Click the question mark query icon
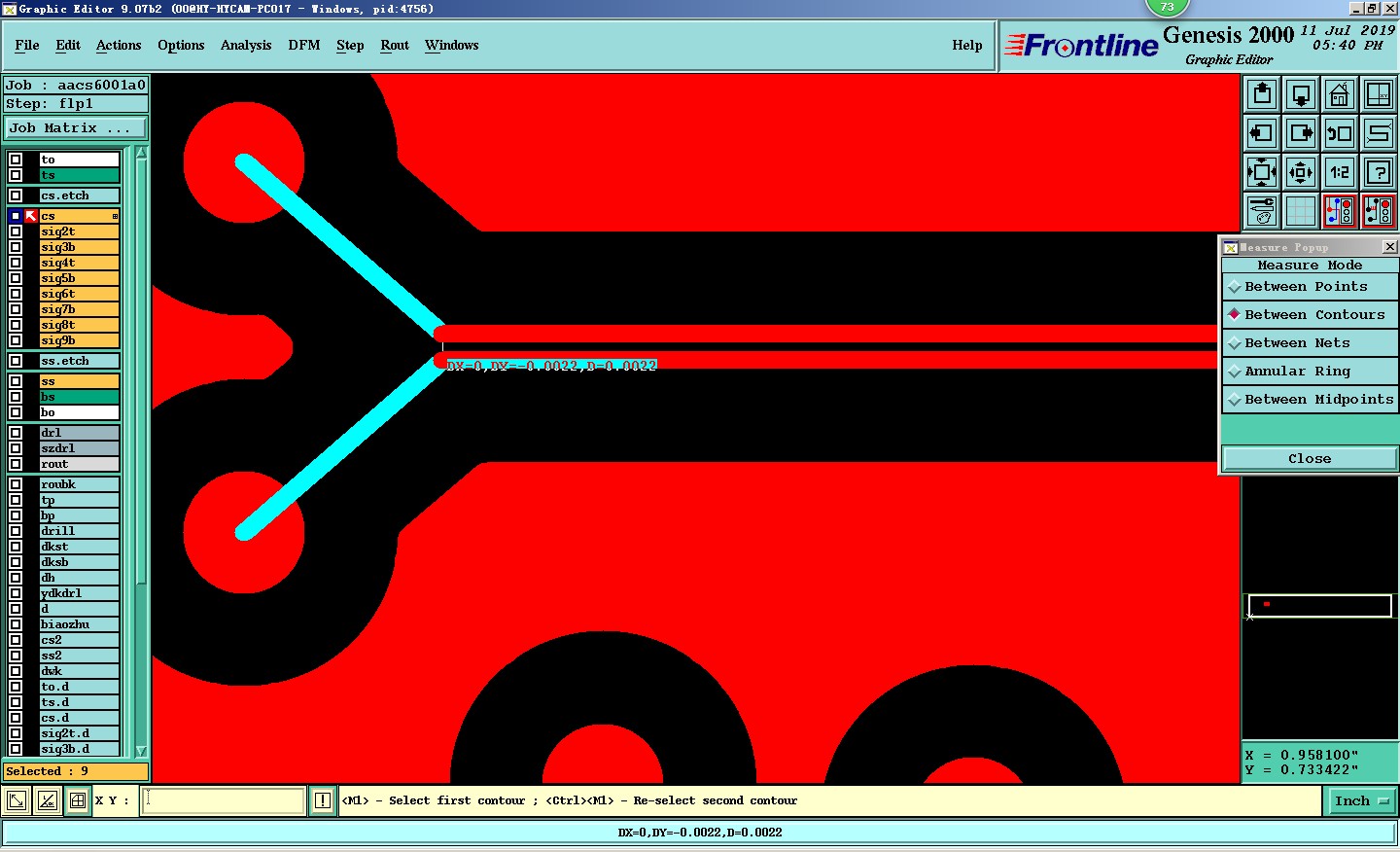 pos(1379,172)
